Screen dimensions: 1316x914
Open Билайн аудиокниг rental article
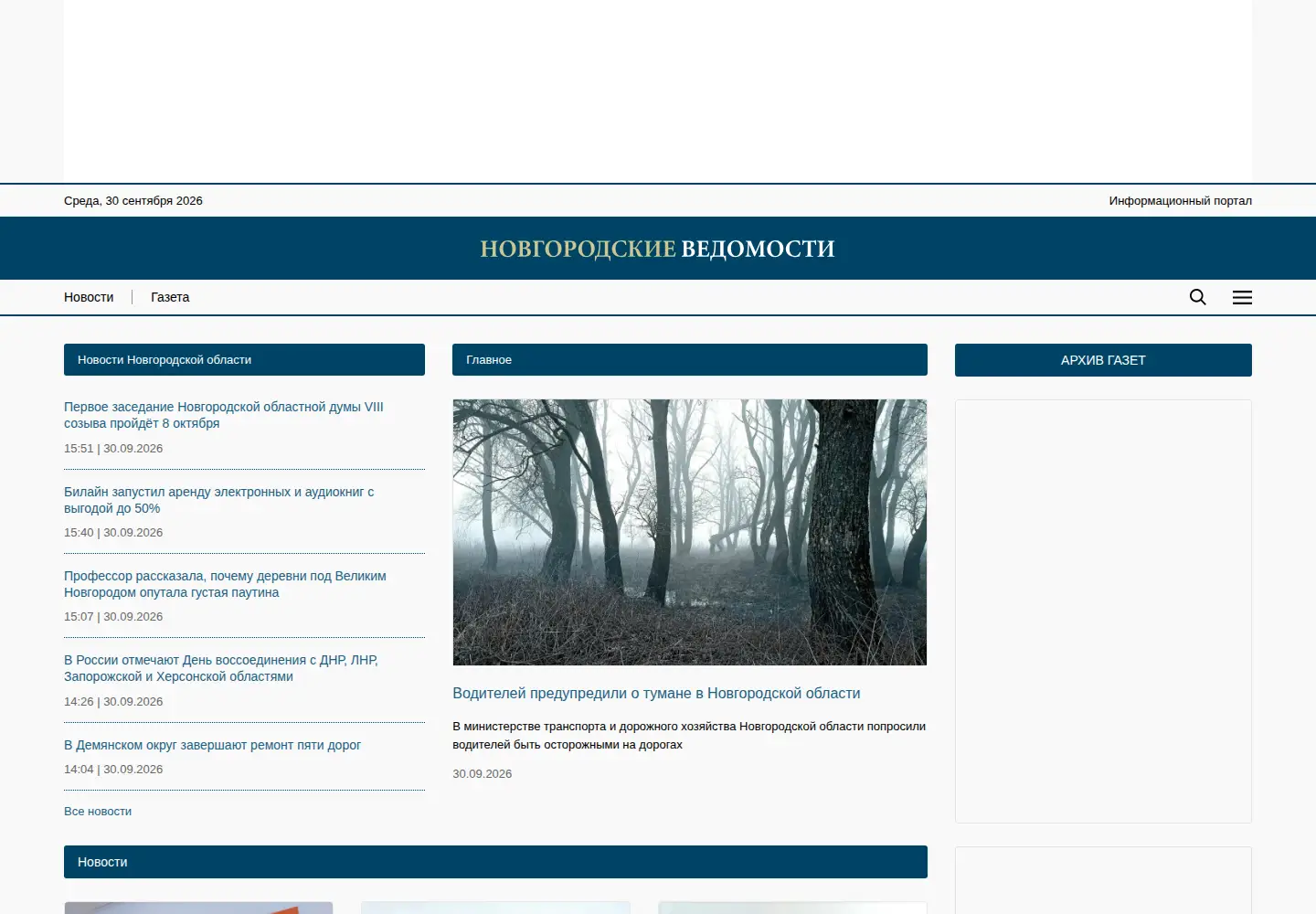[219, 500]
